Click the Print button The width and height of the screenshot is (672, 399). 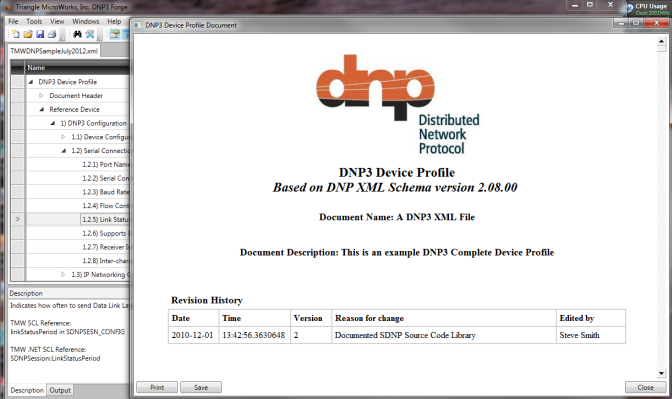click(157, 387)
